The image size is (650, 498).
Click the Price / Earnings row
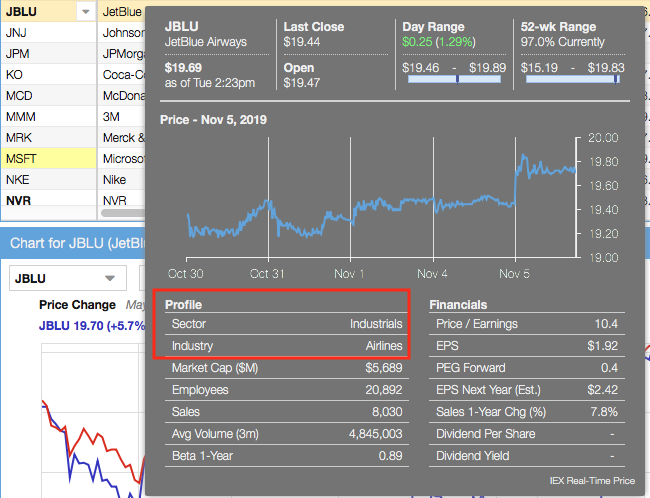(527, 324)
